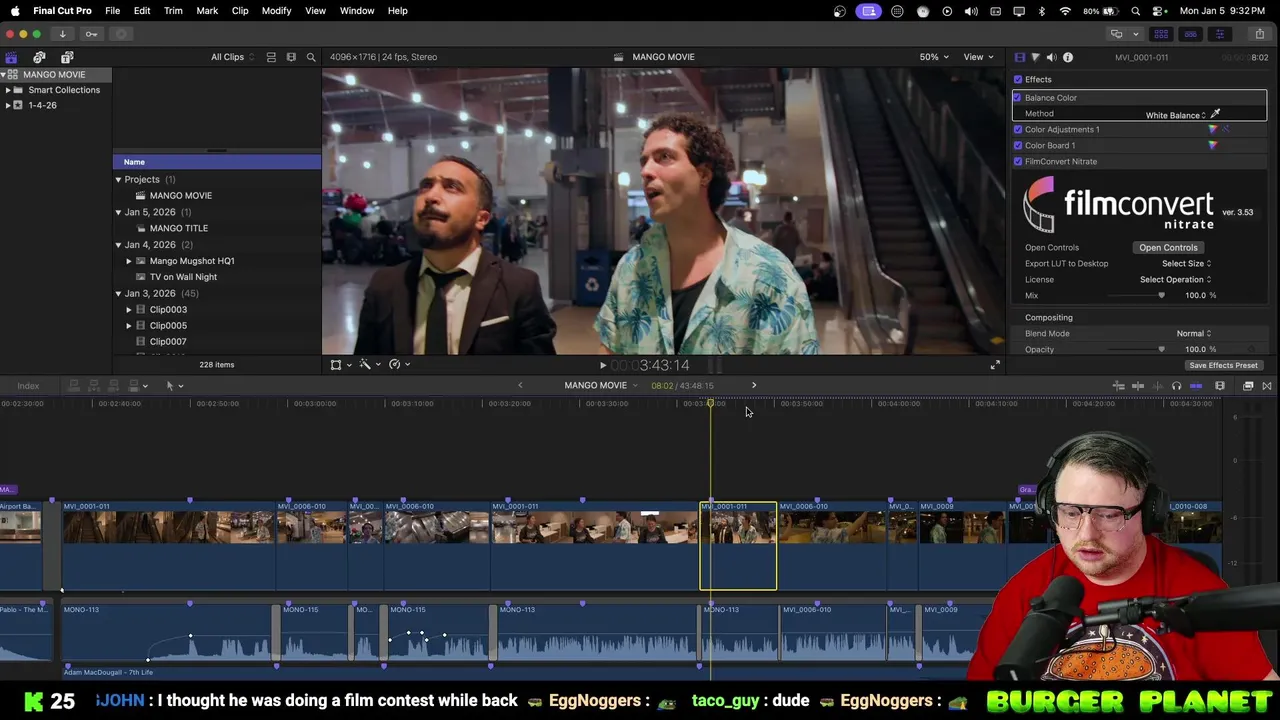Disable the Balance Color effect checkbox
Viewport: 1280px width, 720px height.
(x=1018, y=97)
